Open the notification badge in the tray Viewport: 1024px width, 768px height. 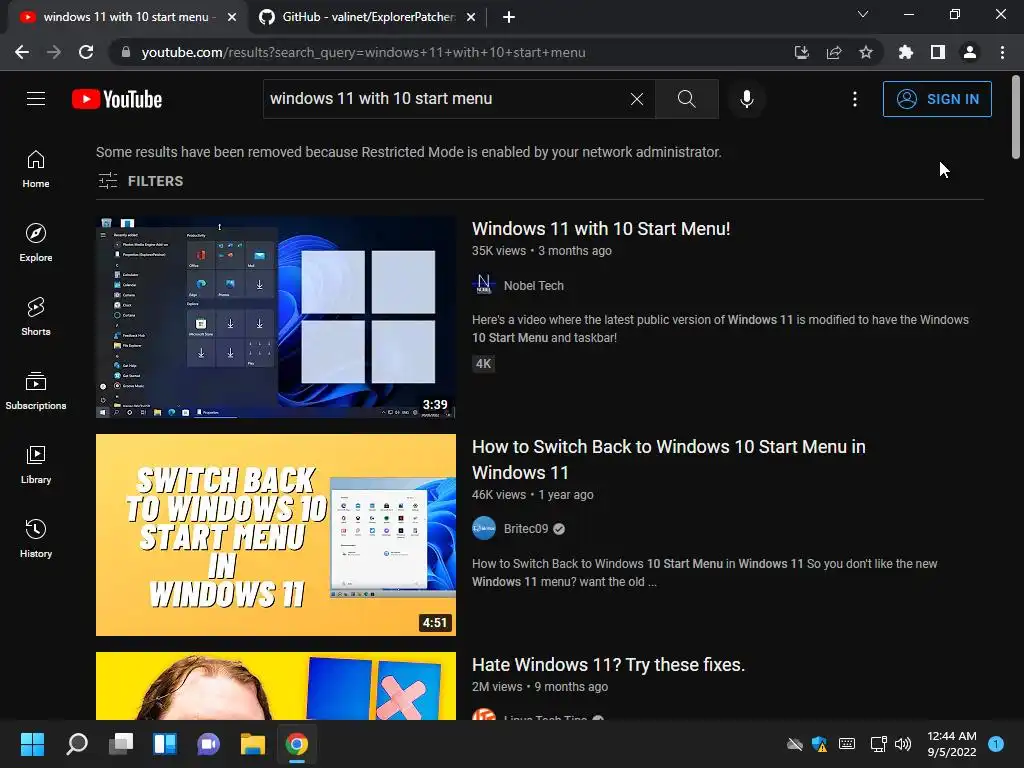pos(996,744)
